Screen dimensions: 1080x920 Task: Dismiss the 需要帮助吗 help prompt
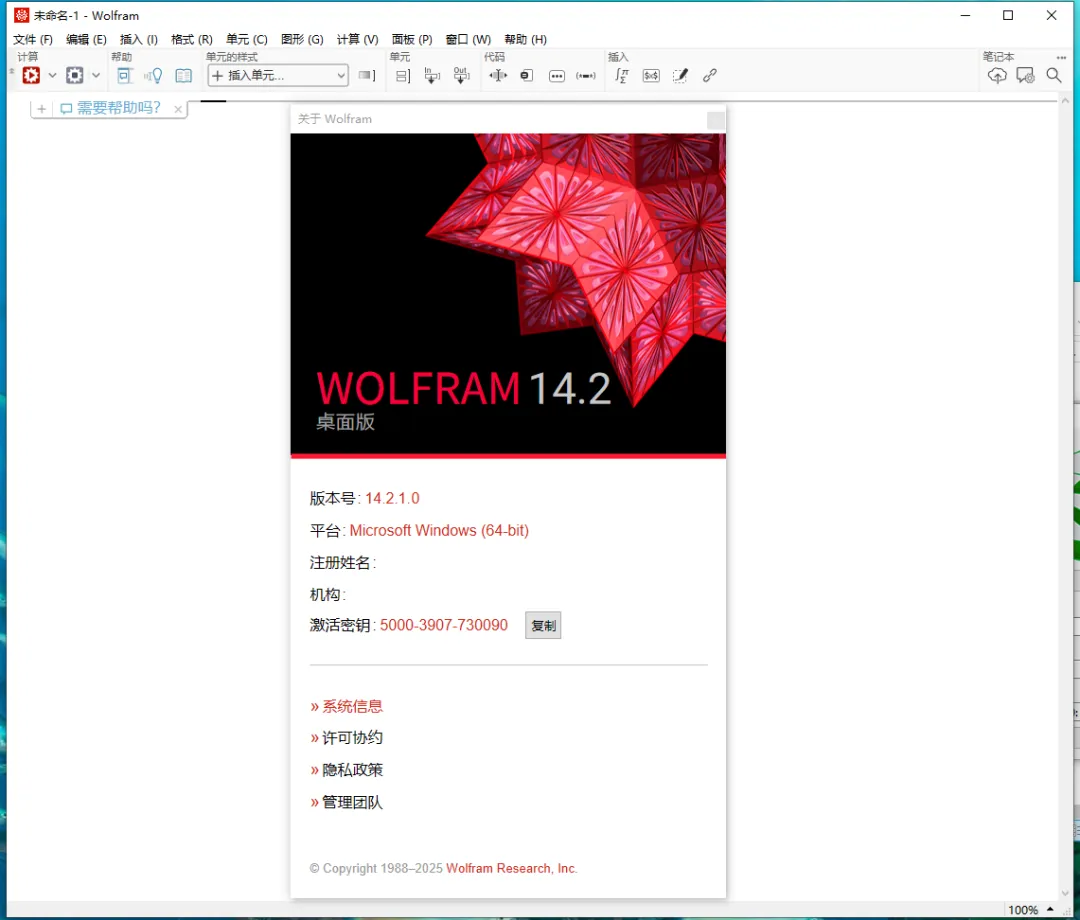click(178, 109)
